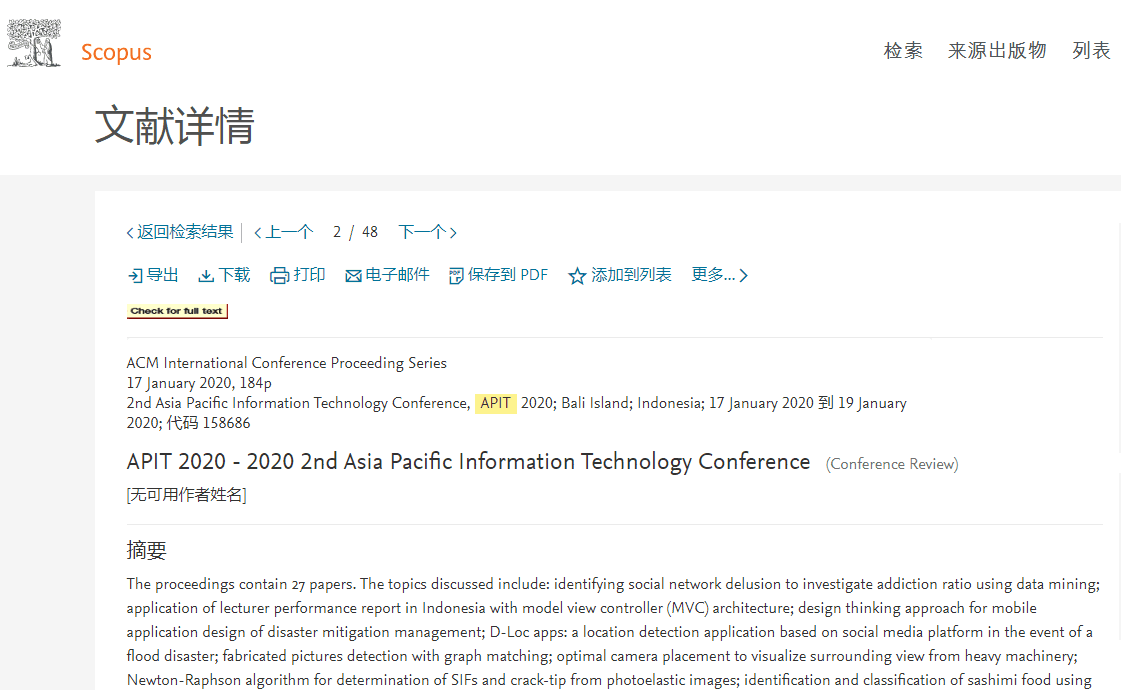The image size is (1121, 690).
Task: Click the 添加到列表 text link
Action: (x=631, y=275)
